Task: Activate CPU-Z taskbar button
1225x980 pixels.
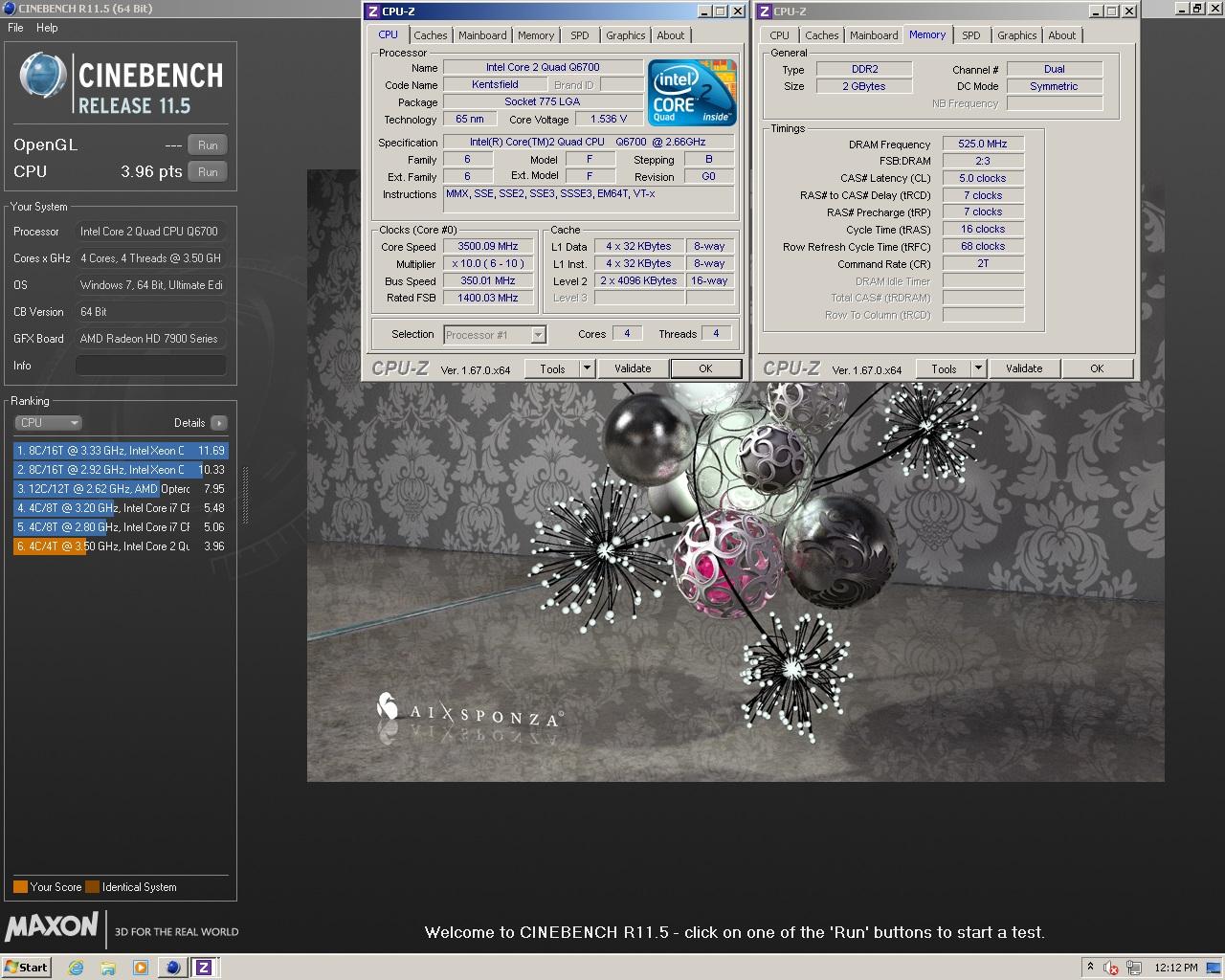Action: point(204,968)
